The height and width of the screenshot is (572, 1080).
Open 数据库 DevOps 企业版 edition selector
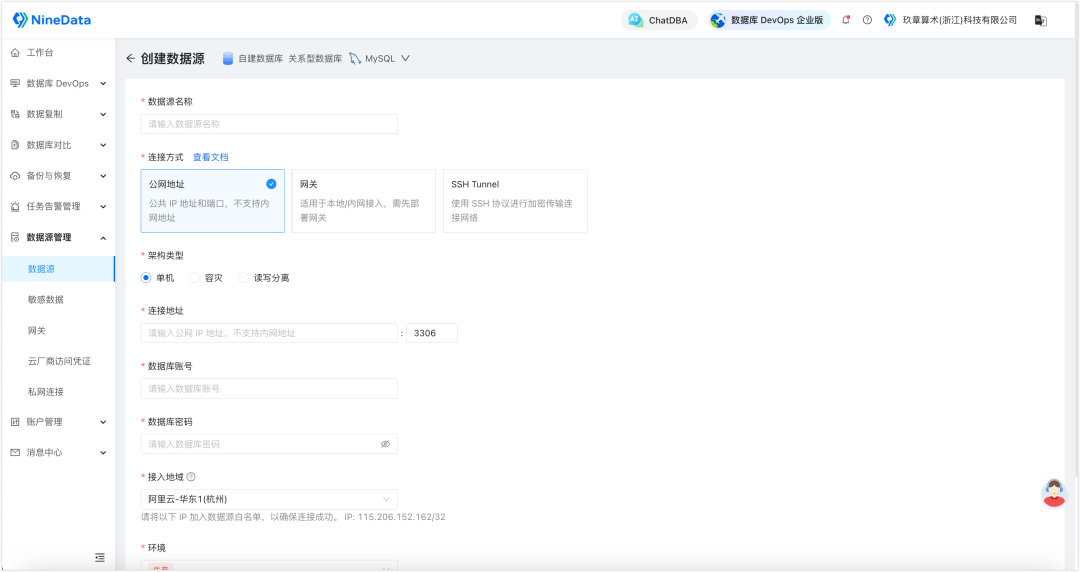coord(767,20)
